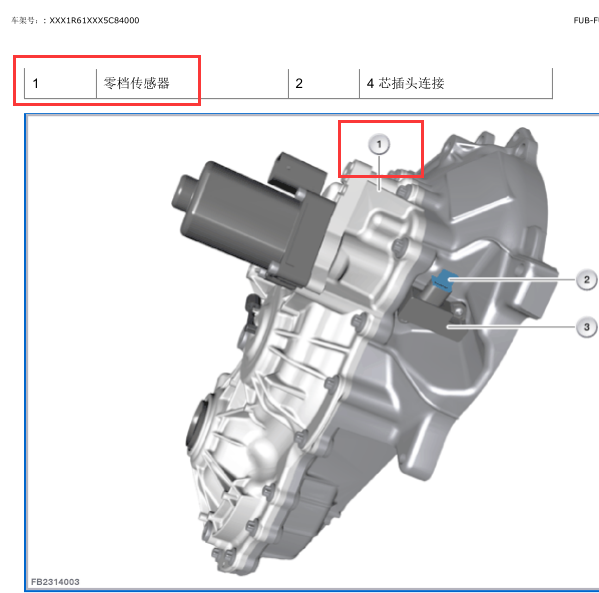Viewport: 599px width, 593px height.
Task: Select the '零档传感器' table cell
Action: 192,83
